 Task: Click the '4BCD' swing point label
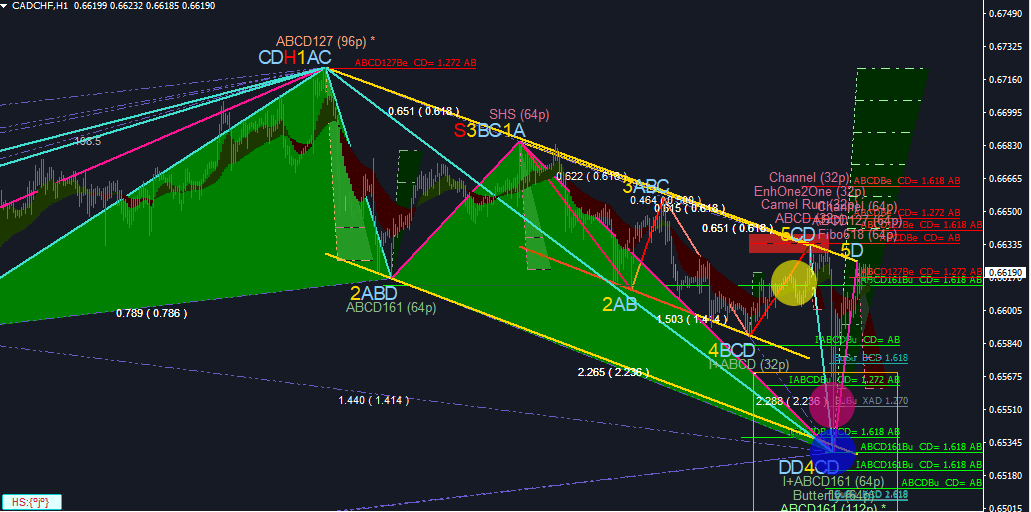(x=731, y=350)
